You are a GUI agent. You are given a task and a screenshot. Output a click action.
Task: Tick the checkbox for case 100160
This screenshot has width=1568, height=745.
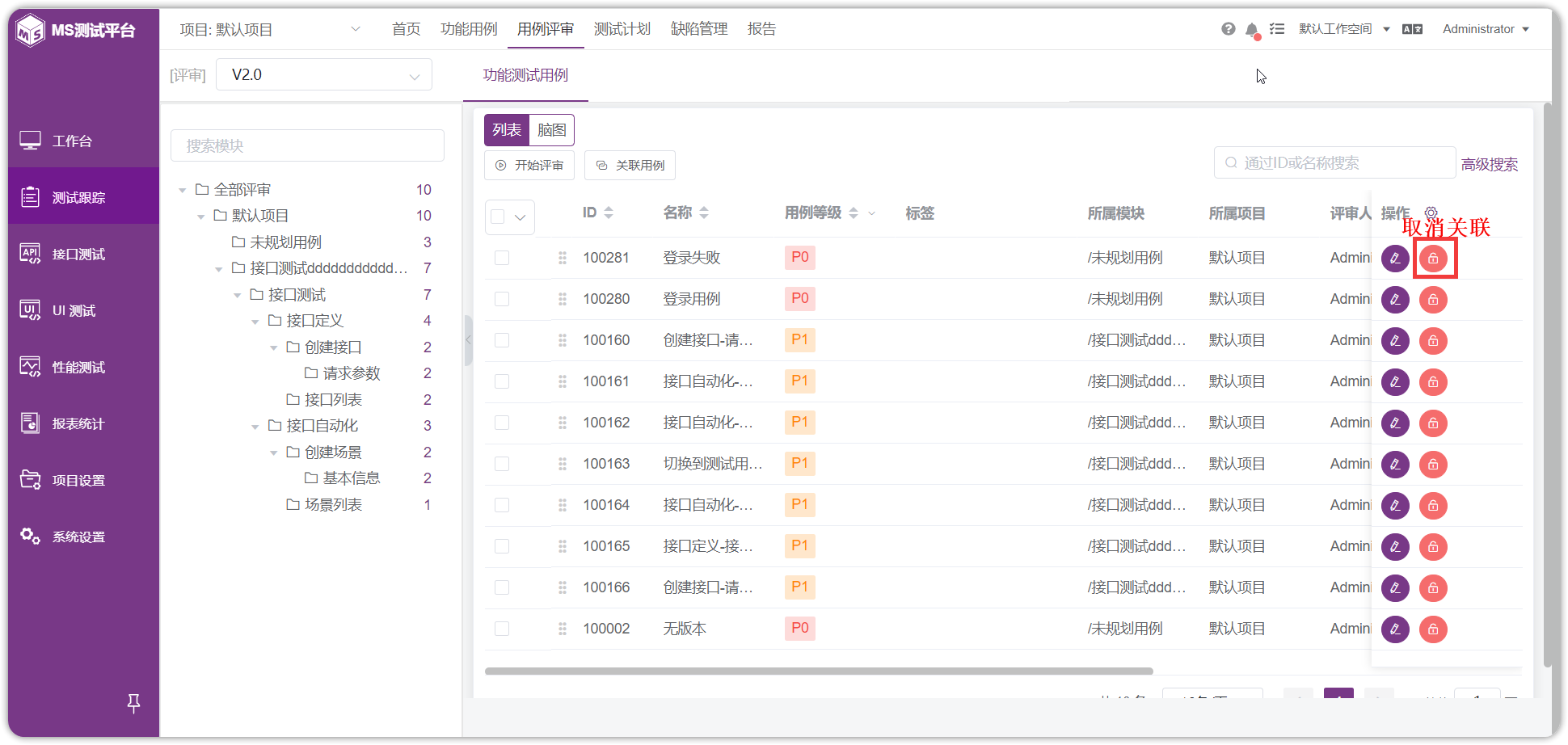[502, 340]
